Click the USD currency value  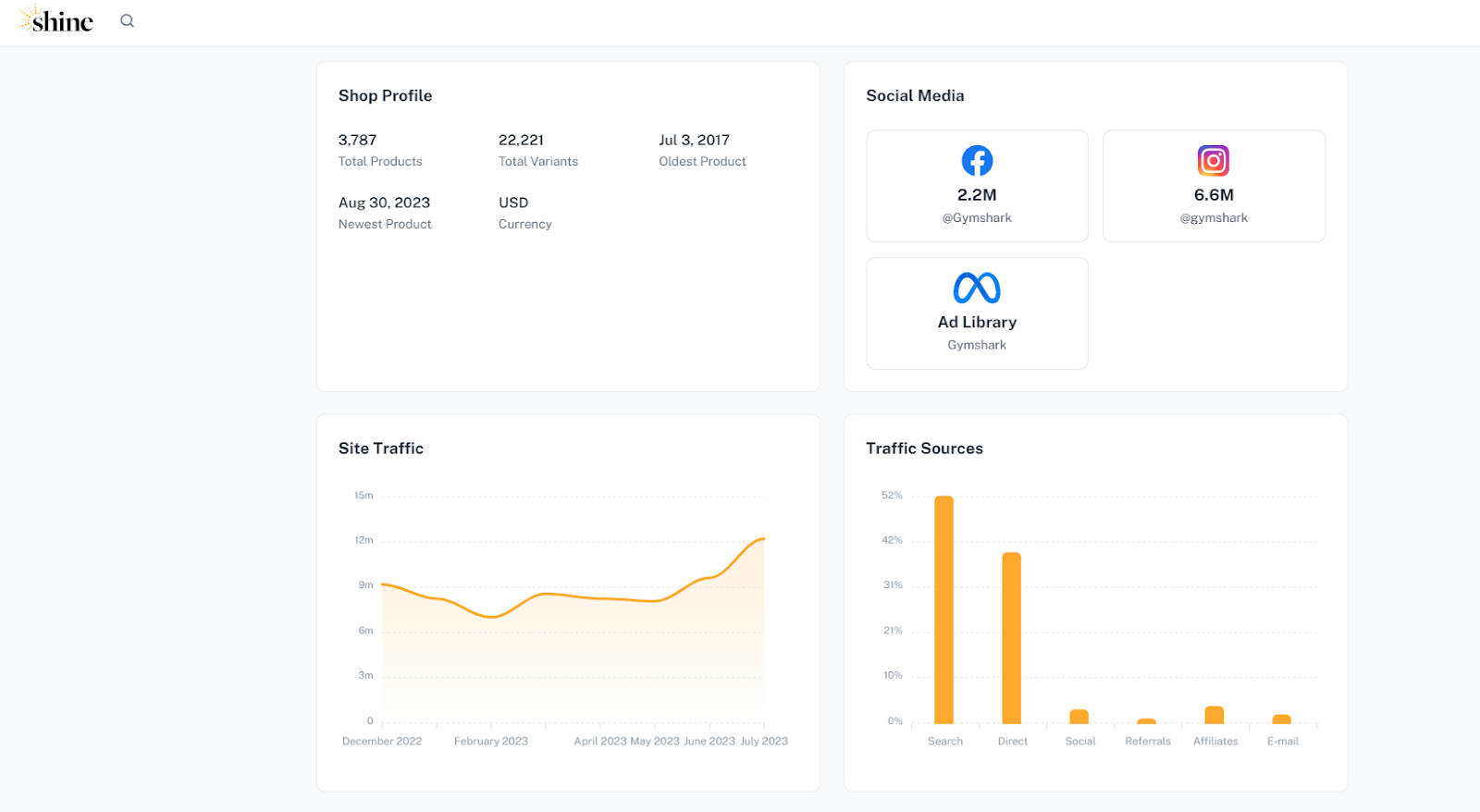(x=513, y=203)
